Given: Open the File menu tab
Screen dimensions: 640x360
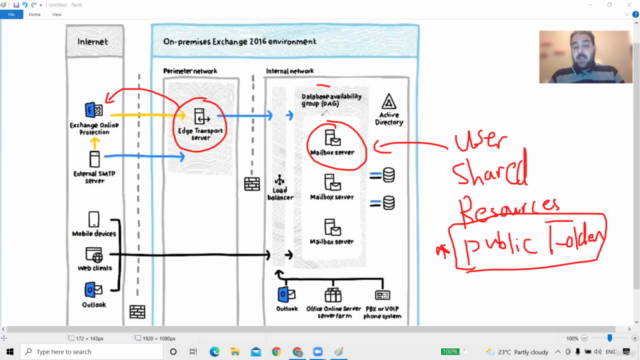Looking at the screenshot, I should [x=11, y=15].
